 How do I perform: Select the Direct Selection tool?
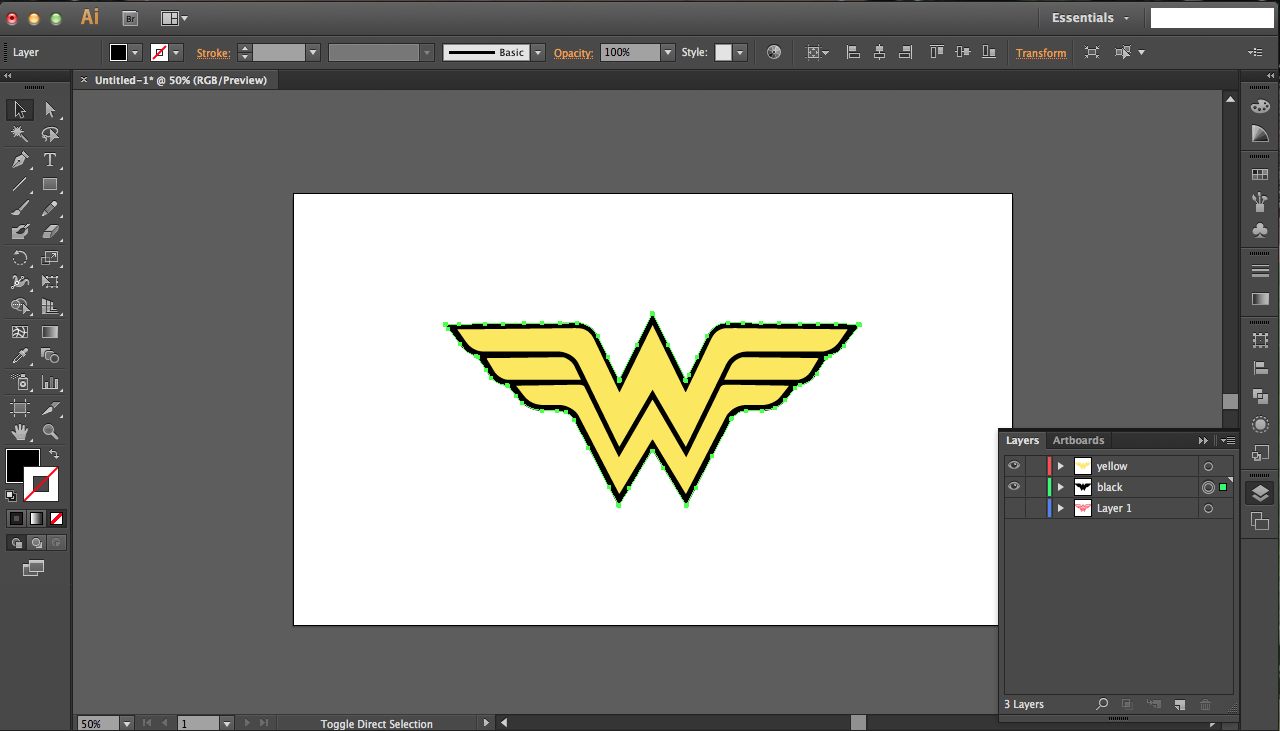tap(50, 110)
